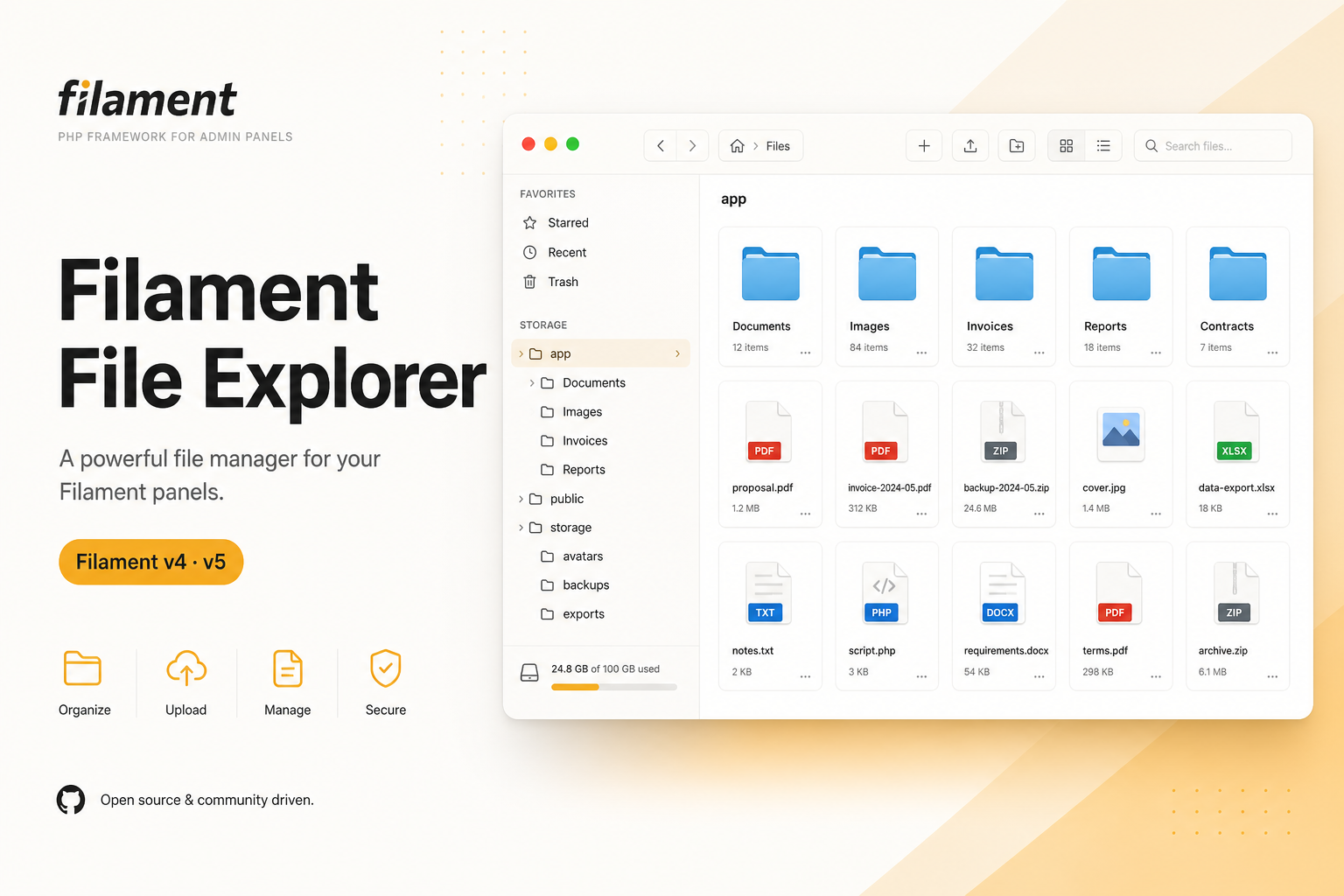Open more options for Contracts folder

(x=1272, y=353)
